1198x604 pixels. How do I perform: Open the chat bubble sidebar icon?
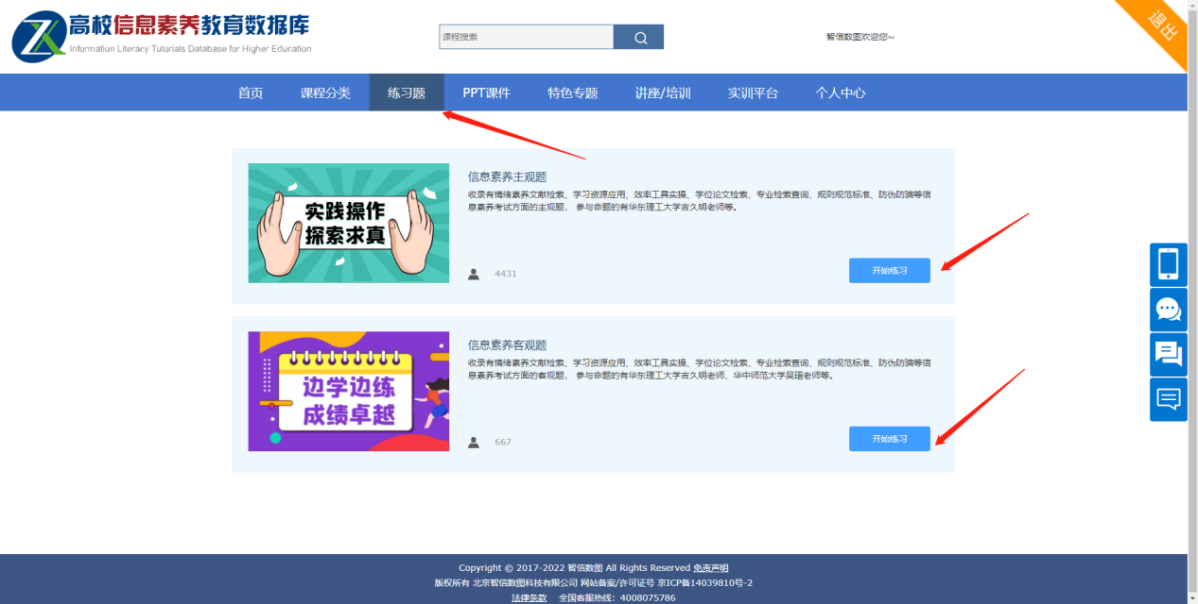tap(1168, 310)
